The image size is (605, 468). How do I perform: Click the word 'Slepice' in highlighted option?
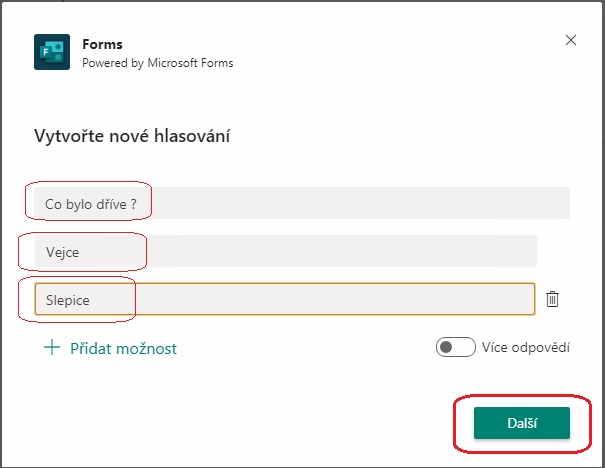click(68, 300)
